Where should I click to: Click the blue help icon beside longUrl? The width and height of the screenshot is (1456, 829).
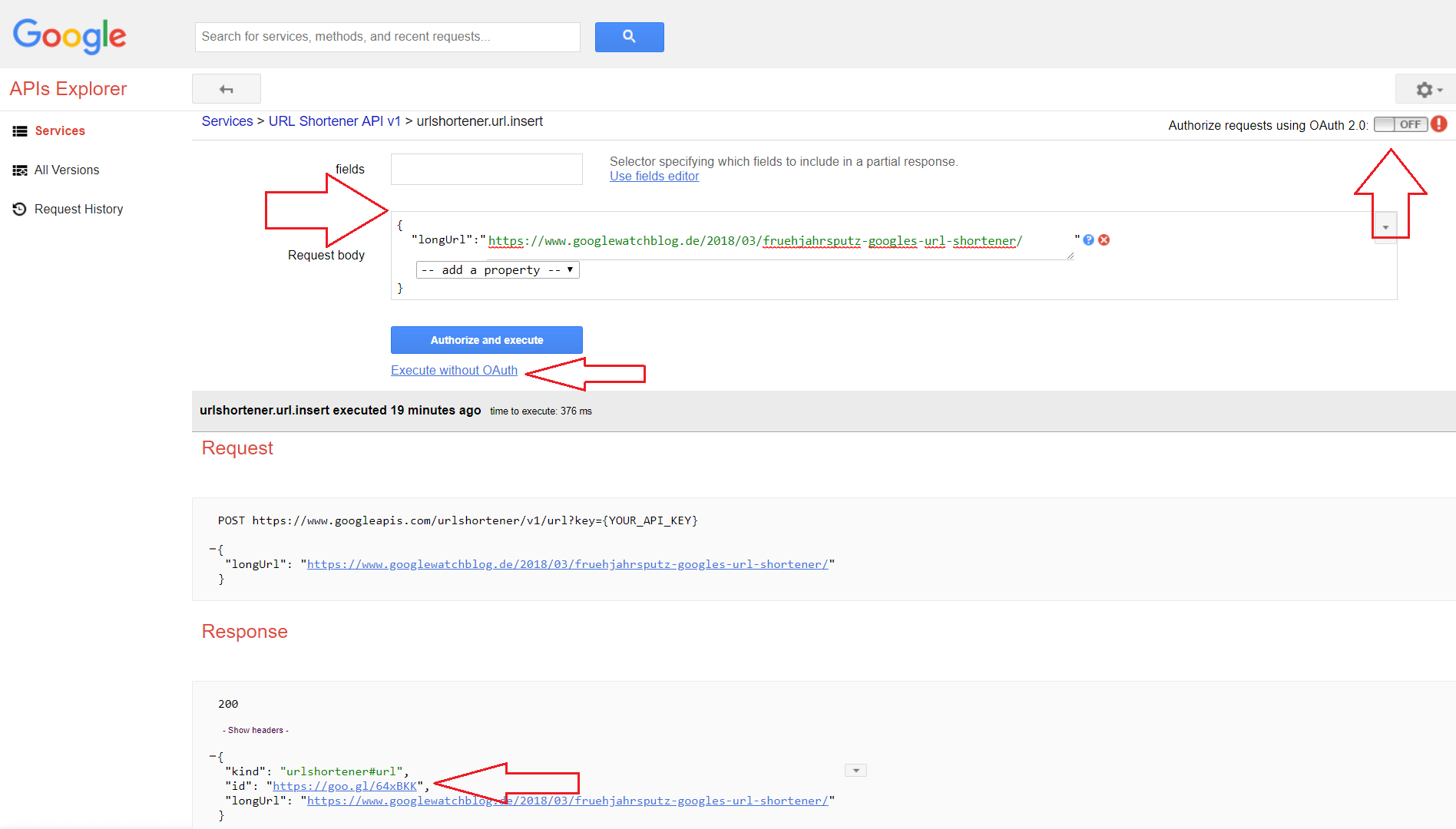tap(1088, 240)
